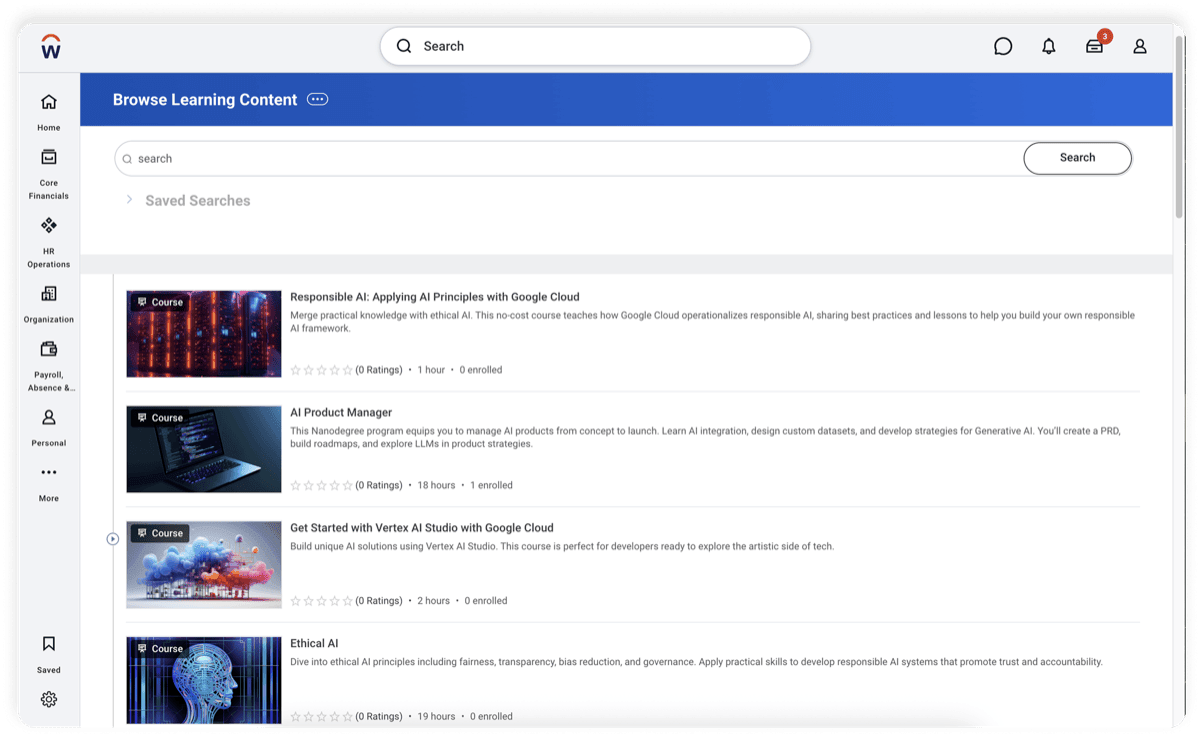Click the '1 hour' duration text
This screenshot has width=1200, height=737.
431,370
